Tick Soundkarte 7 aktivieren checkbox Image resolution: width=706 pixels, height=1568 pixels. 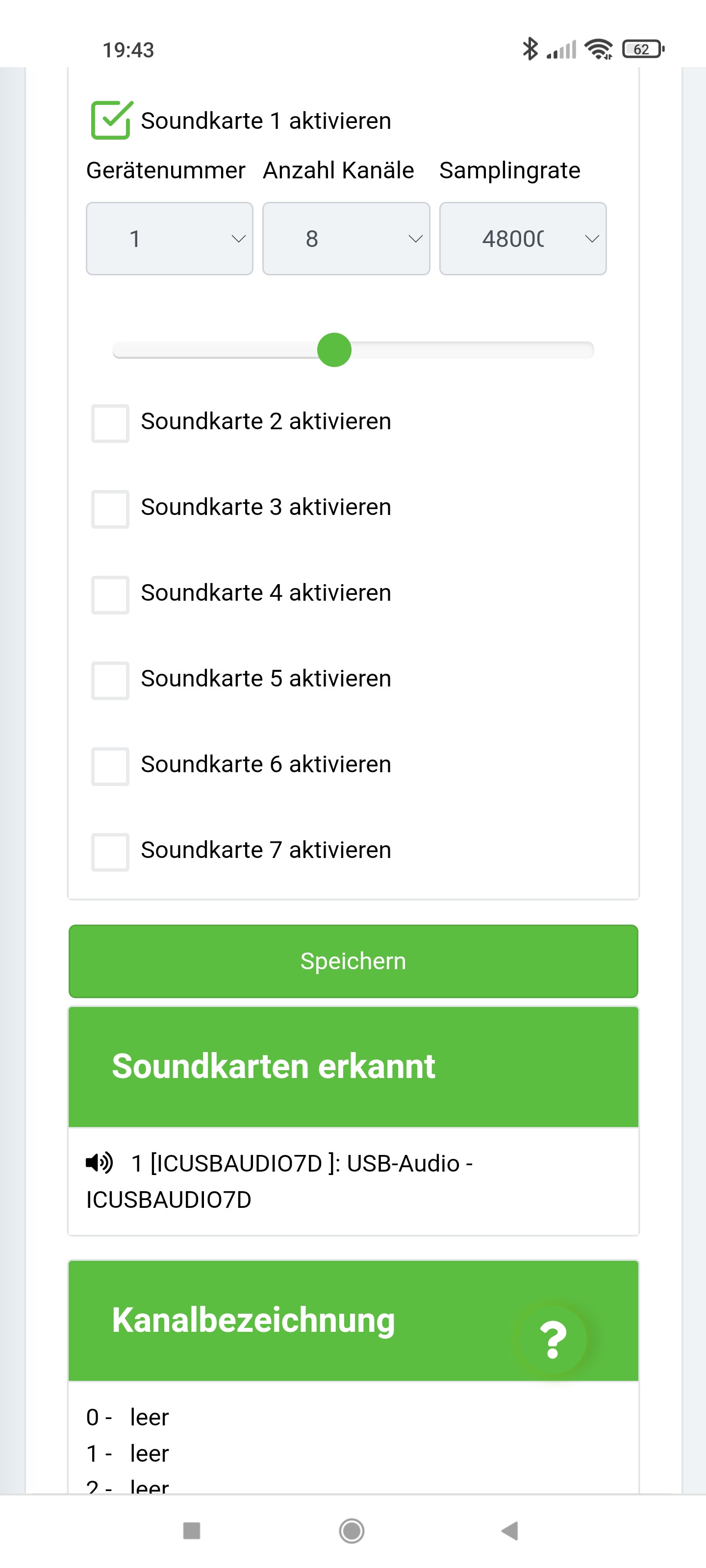110,852
